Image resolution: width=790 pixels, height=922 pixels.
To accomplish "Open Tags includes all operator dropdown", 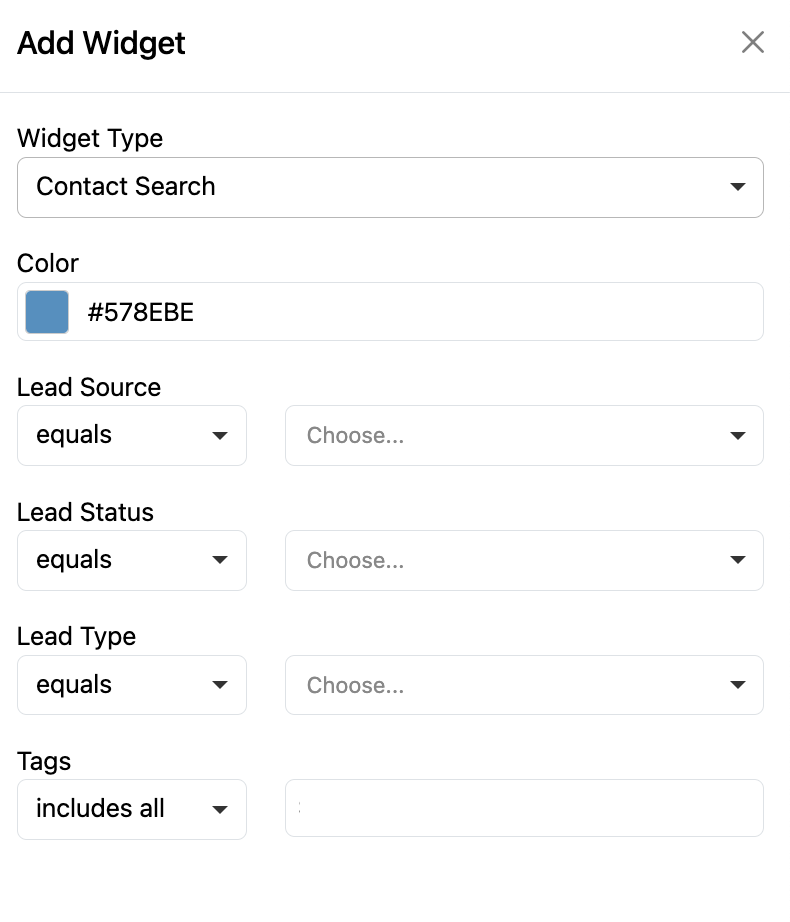I will coord(131,809).
